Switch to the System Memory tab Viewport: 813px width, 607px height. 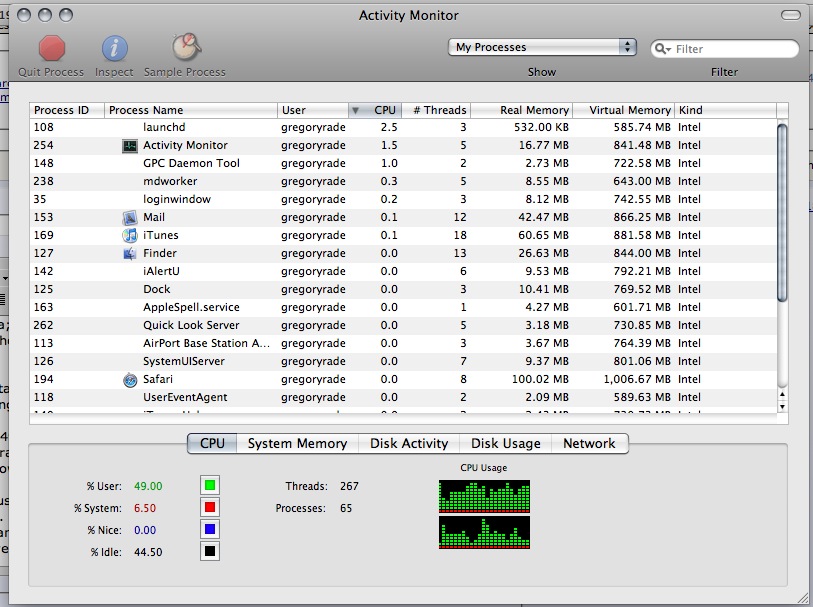point(297,443)
